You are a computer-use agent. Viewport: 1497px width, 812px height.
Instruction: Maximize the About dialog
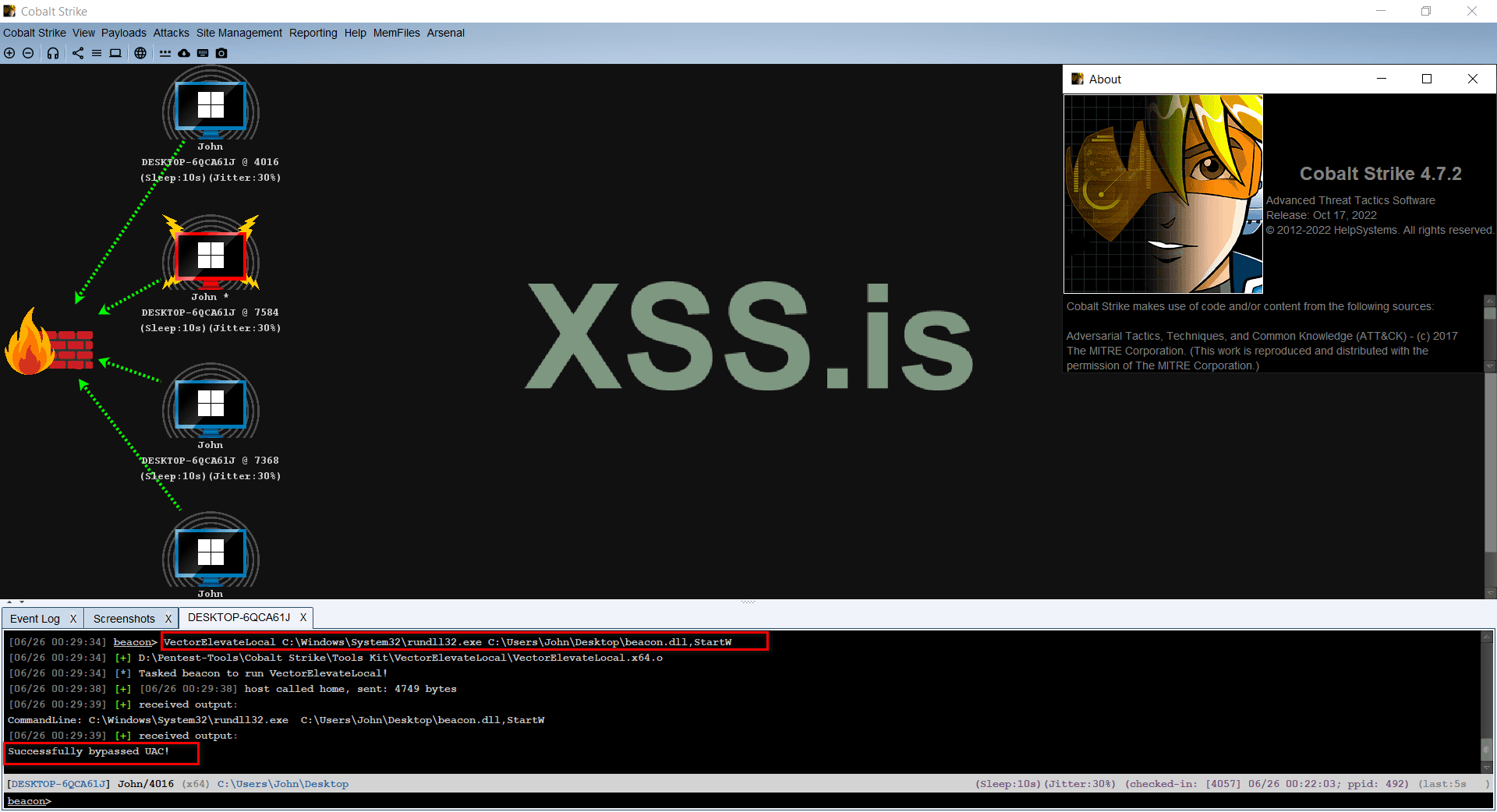click(1427, 79)
